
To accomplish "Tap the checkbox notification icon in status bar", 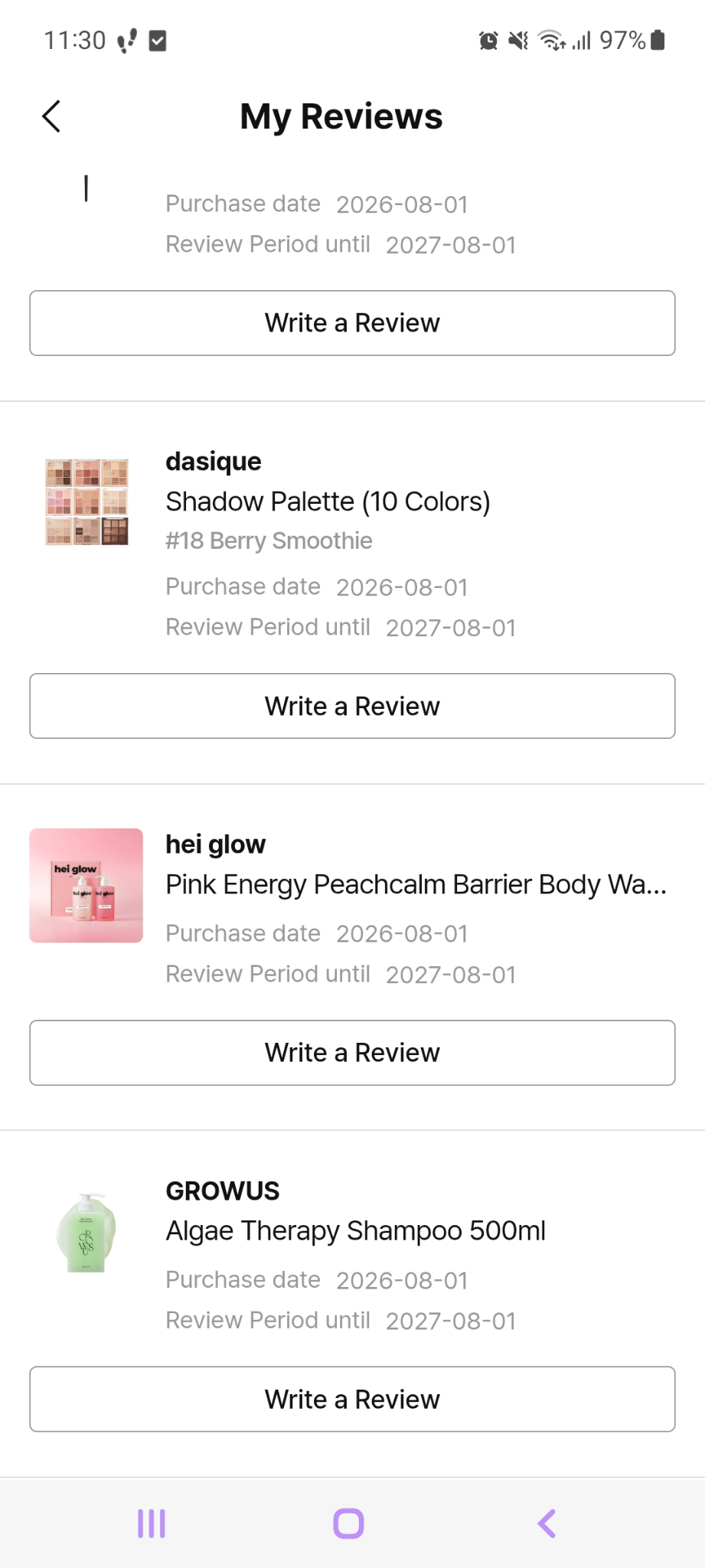I will pyautogui.click(x=158, y=41).
